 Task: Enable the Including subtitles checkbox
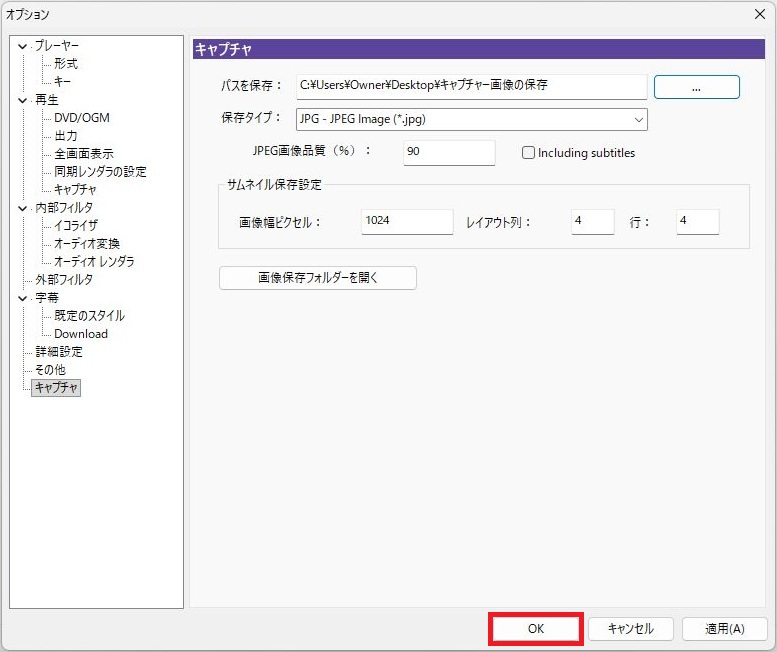[x=529, y=153]
